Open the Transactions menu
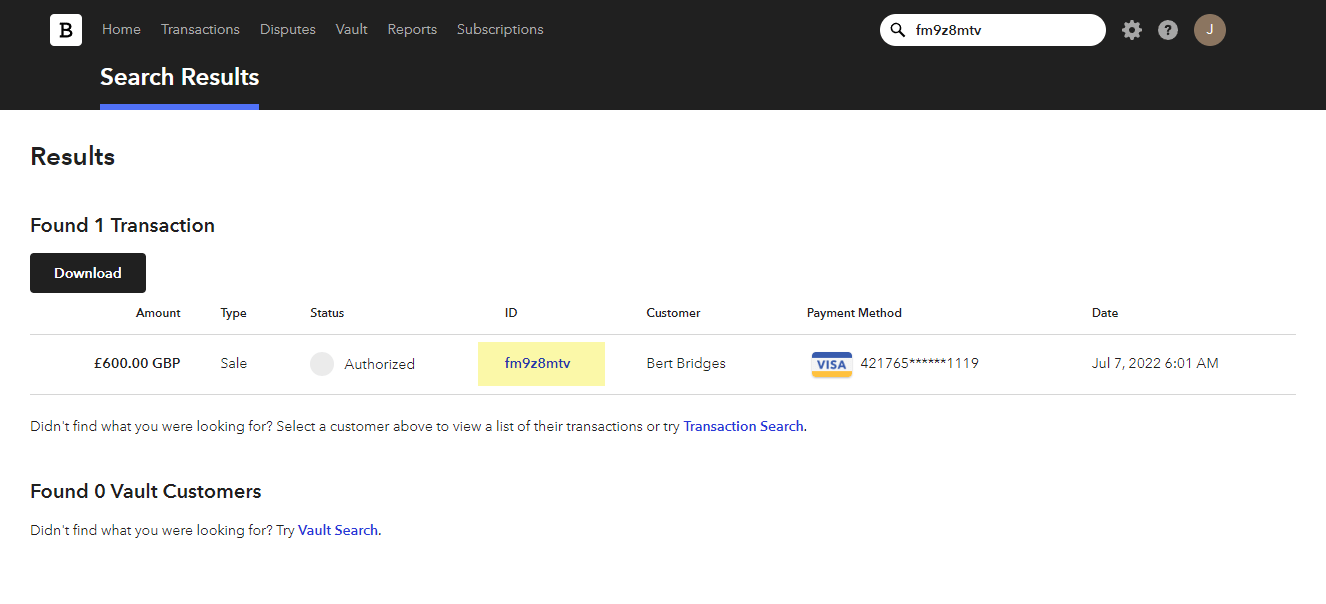Screen dimensions: 1326x604 tap(200, 30)
